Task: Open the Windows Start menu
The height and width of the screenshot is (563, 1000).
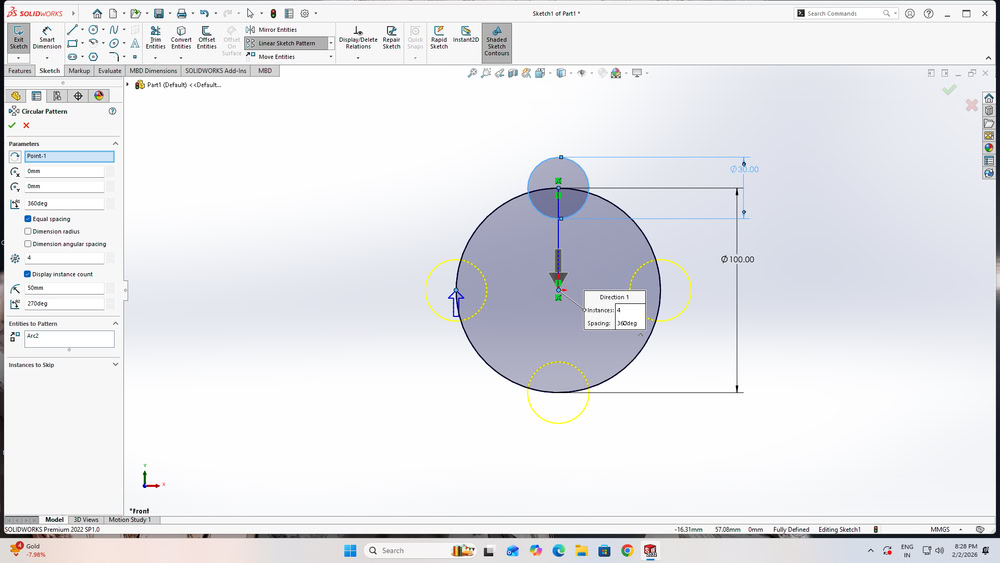Action: coord(350,551)
